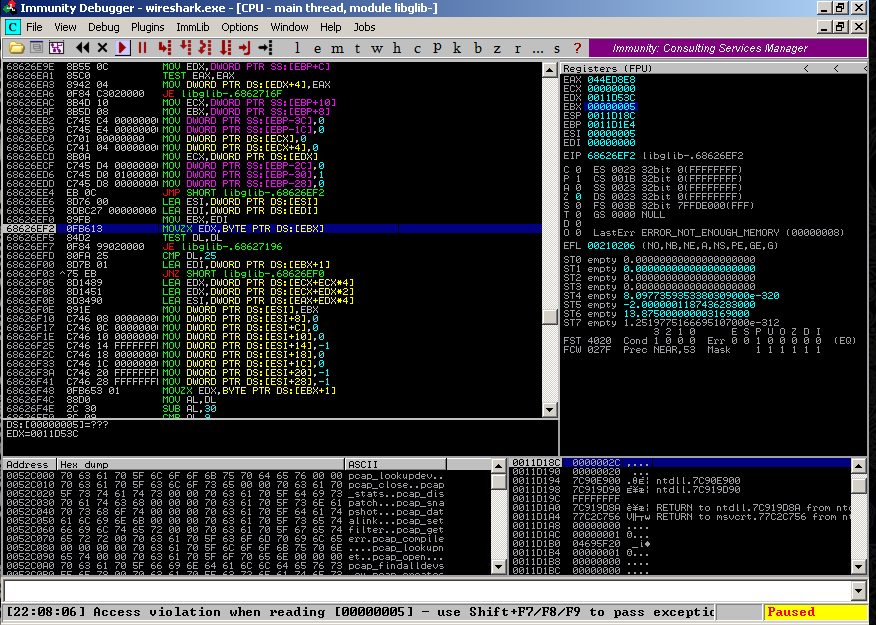The image size is (876, 625).
Task: Click disassembly pane scrollbar up arrow
Action: [549, 68]
